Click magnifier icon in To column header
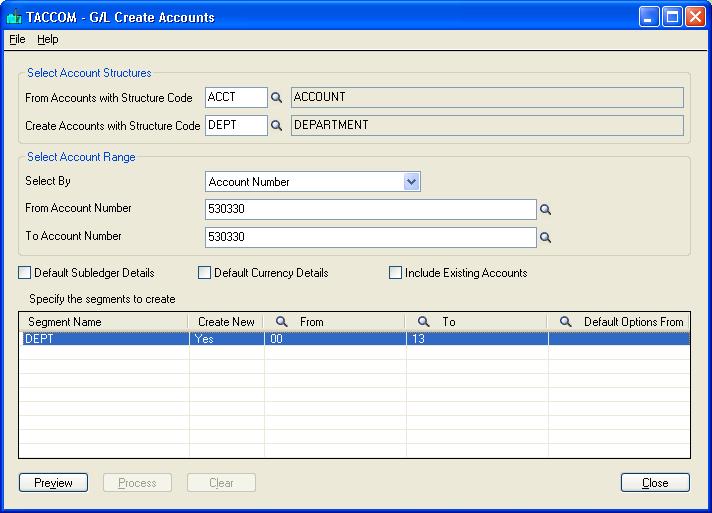 (x=424, y=321)
